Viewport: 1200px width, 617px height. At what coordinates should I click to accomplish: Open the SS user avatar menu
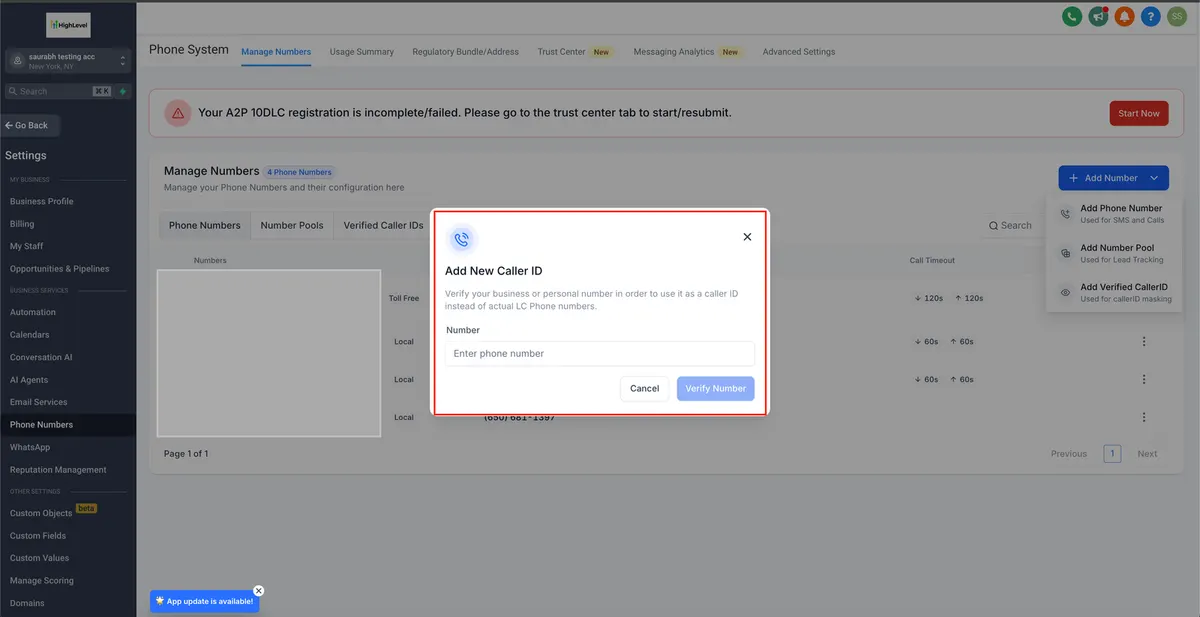(1177, 17)
